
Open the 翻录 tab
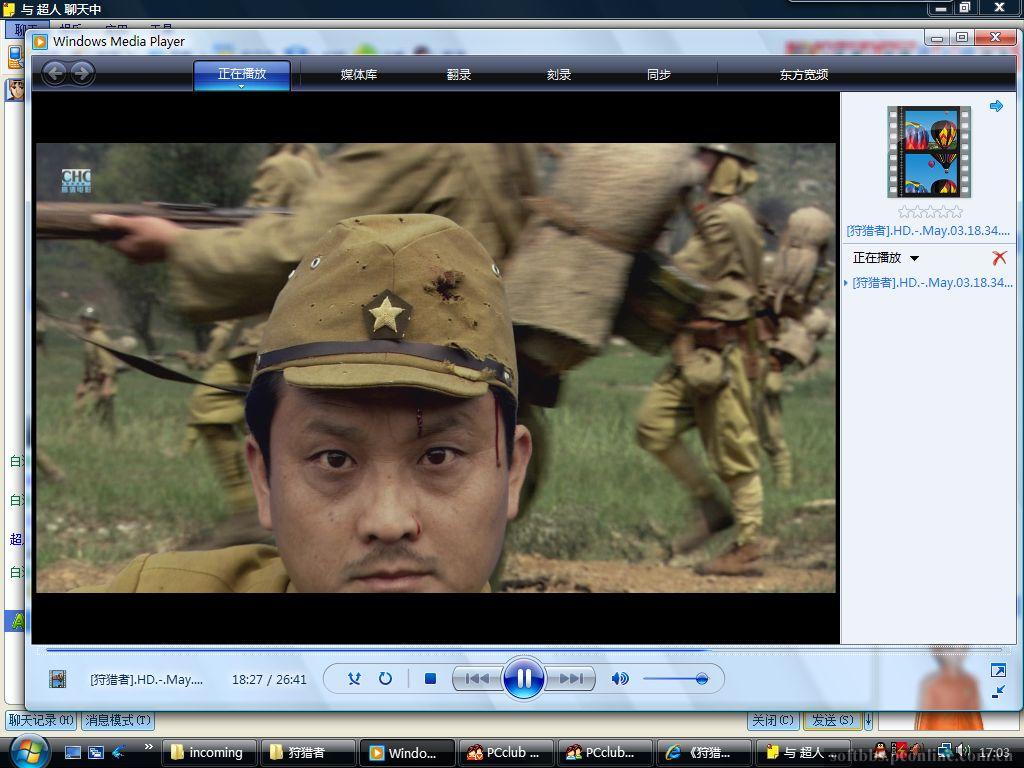point(458,74)
